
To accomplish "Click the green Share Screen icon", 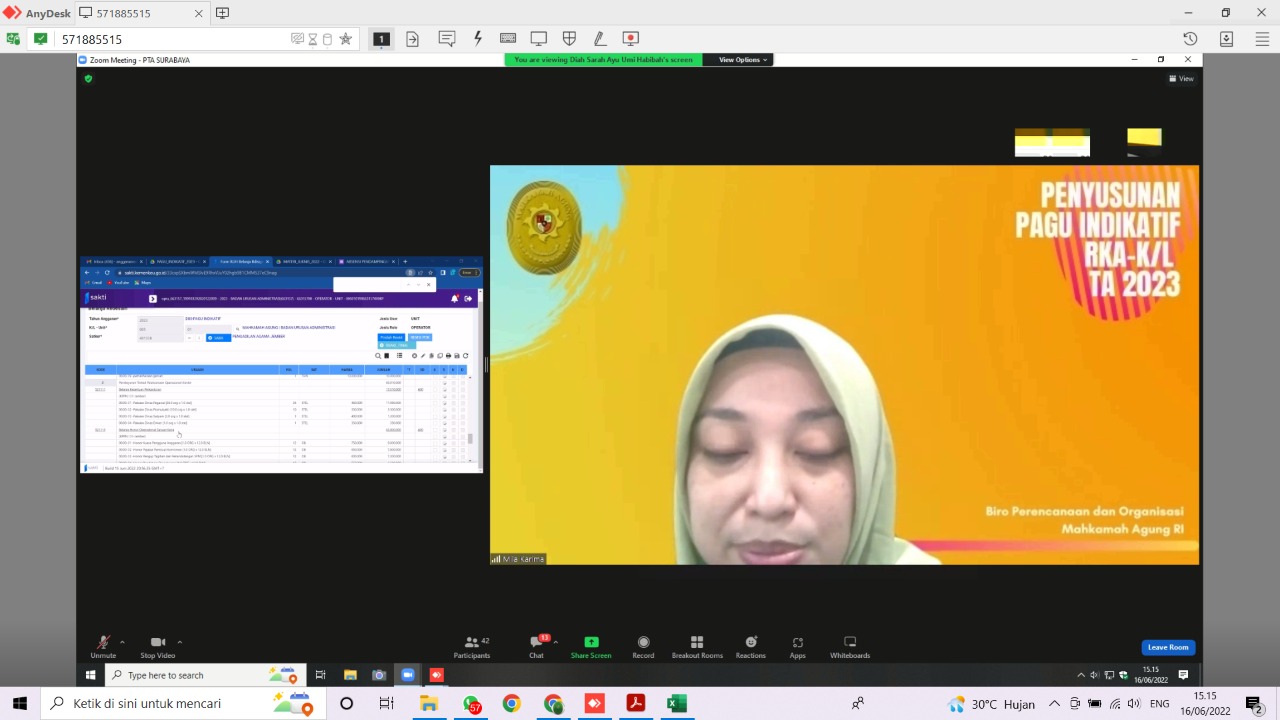I will [x=591, y=643].
